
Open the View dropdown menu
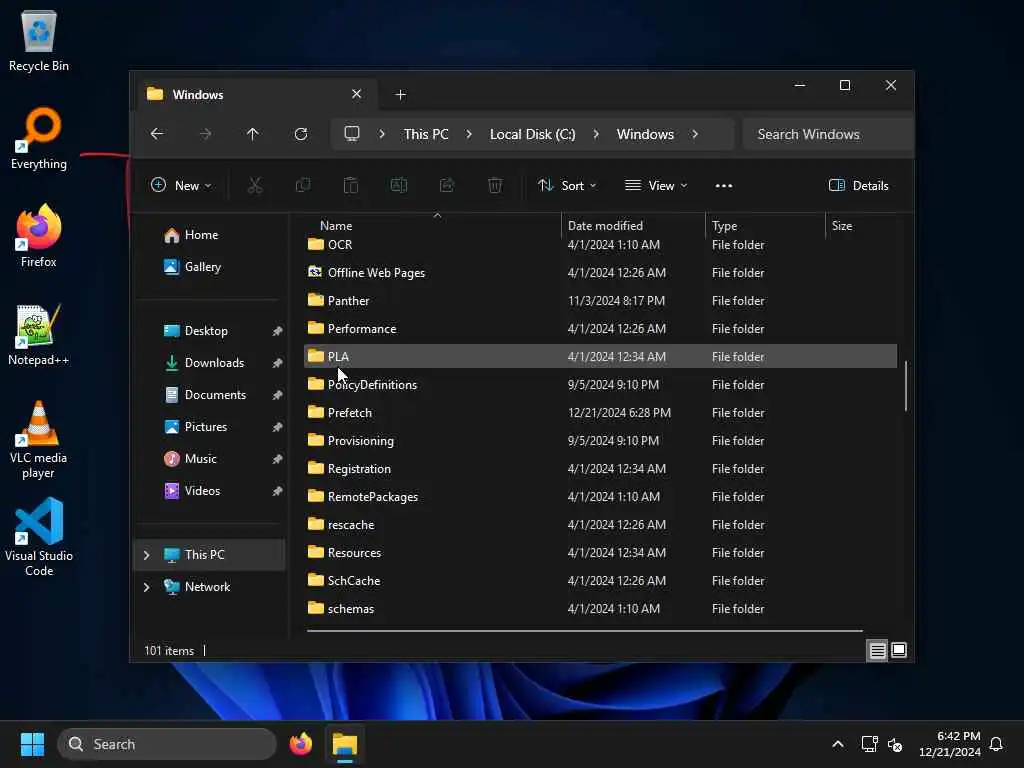(656, 185)
